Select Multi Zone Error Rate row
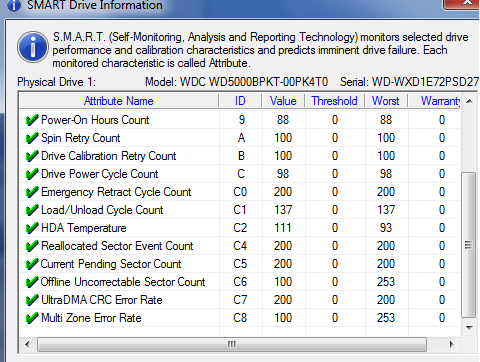The width and height of the screenshot is (480, 362). point(240,318)
